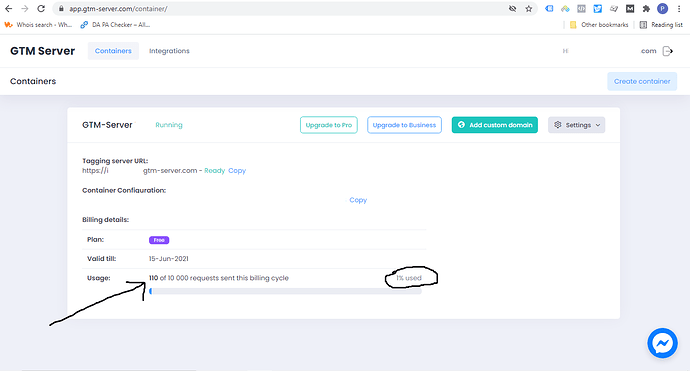Go back with the browser back arrow
This screenshot has width=690, height=371.
point(8,9)
